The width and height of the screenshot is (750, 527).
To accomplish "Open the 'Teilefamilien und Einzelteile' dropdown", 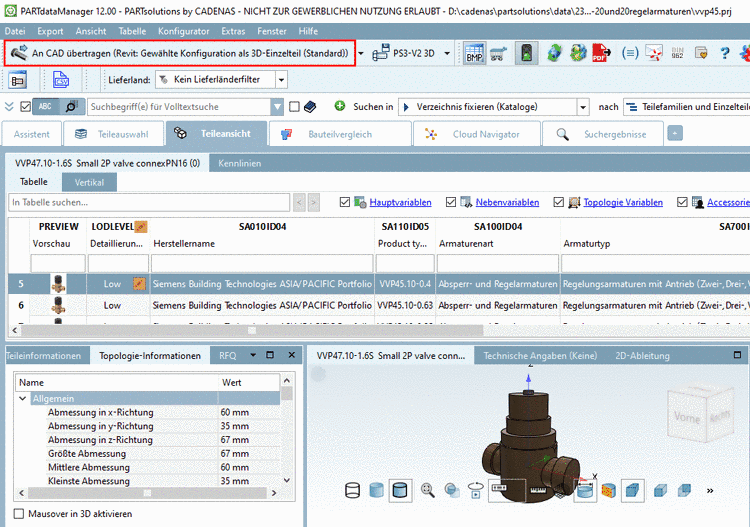I will point(687,107).
